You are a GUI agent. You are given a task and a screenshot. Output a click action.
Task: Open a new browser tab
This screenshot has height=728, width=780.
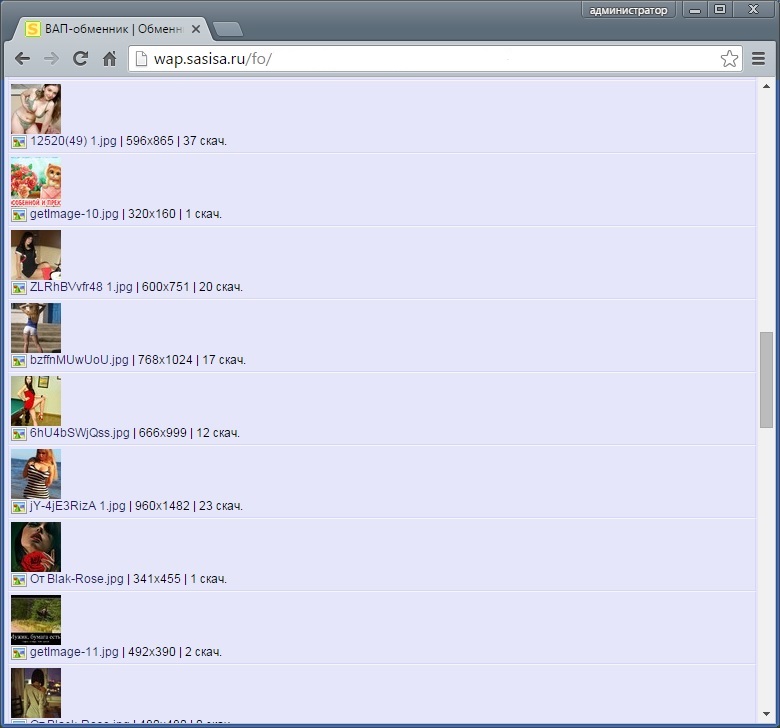click(228, 28)
